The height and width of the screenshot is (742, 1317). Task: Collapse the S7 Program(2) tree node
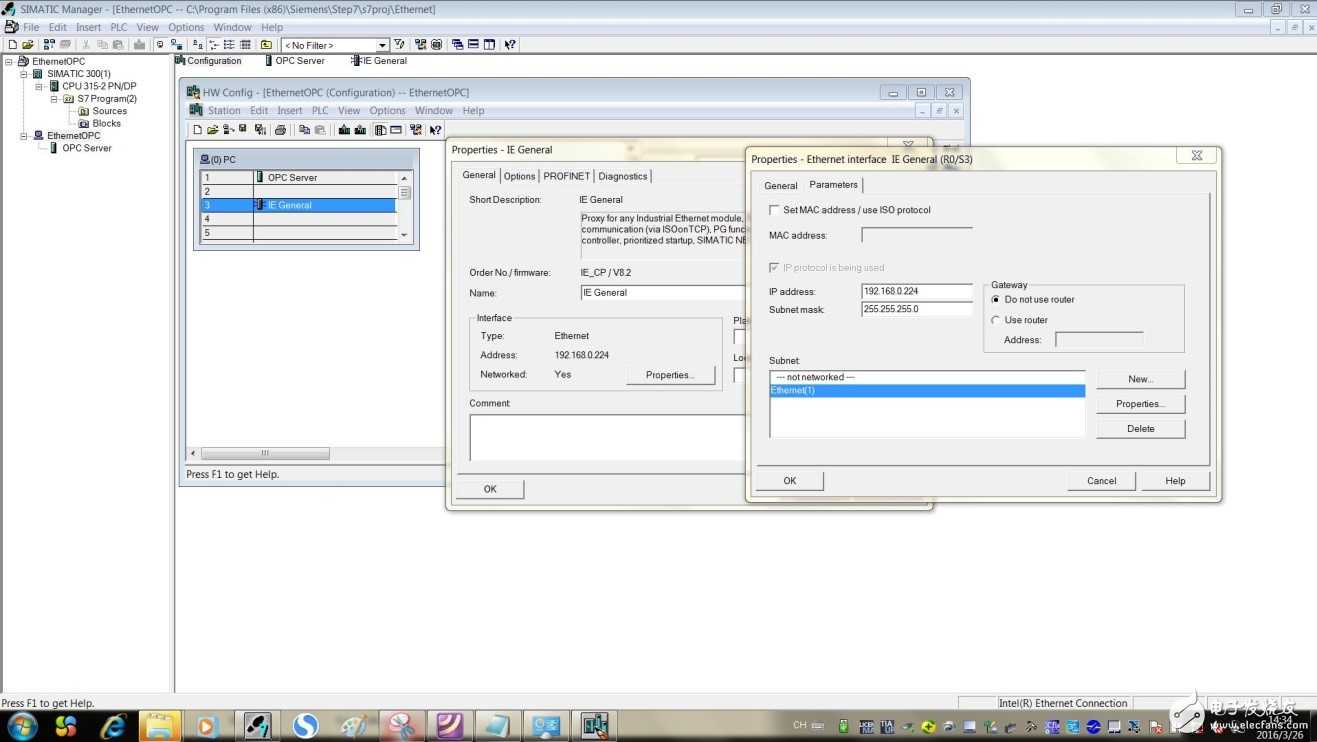tap(54, 99)
